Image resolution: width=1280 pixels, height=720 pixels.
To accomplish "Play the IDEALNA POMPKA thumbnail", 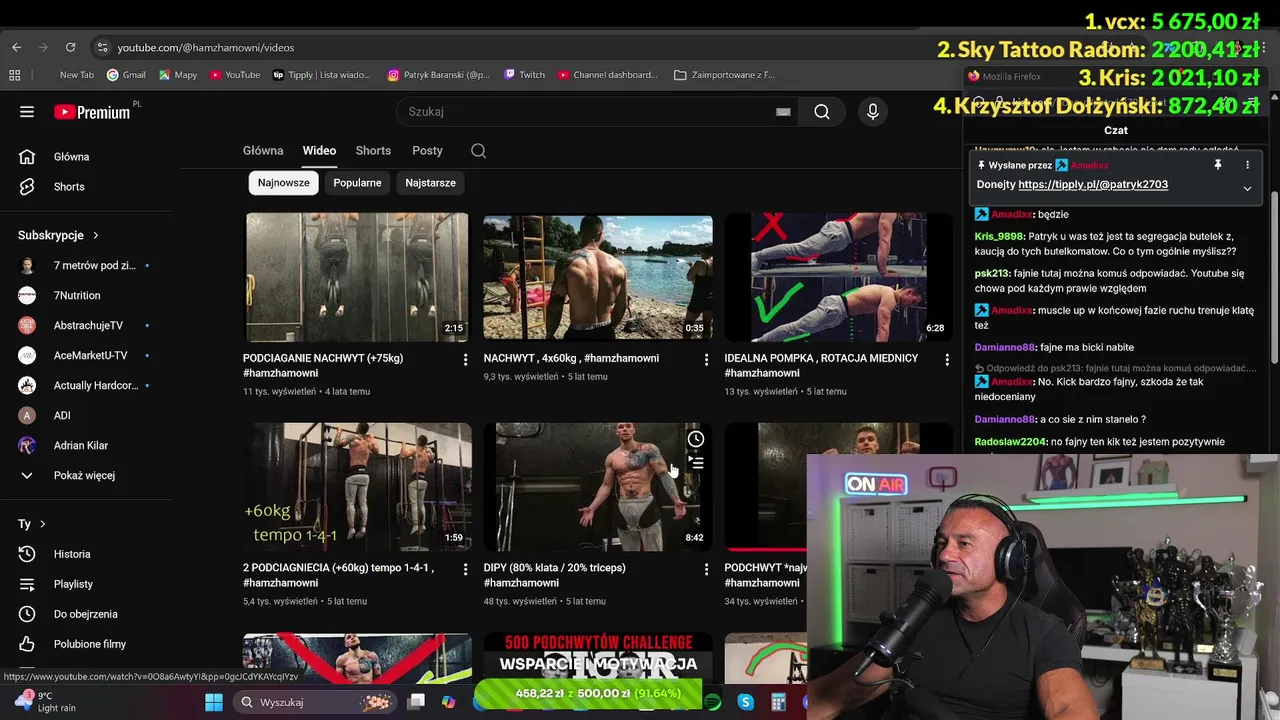I will 838,277.
